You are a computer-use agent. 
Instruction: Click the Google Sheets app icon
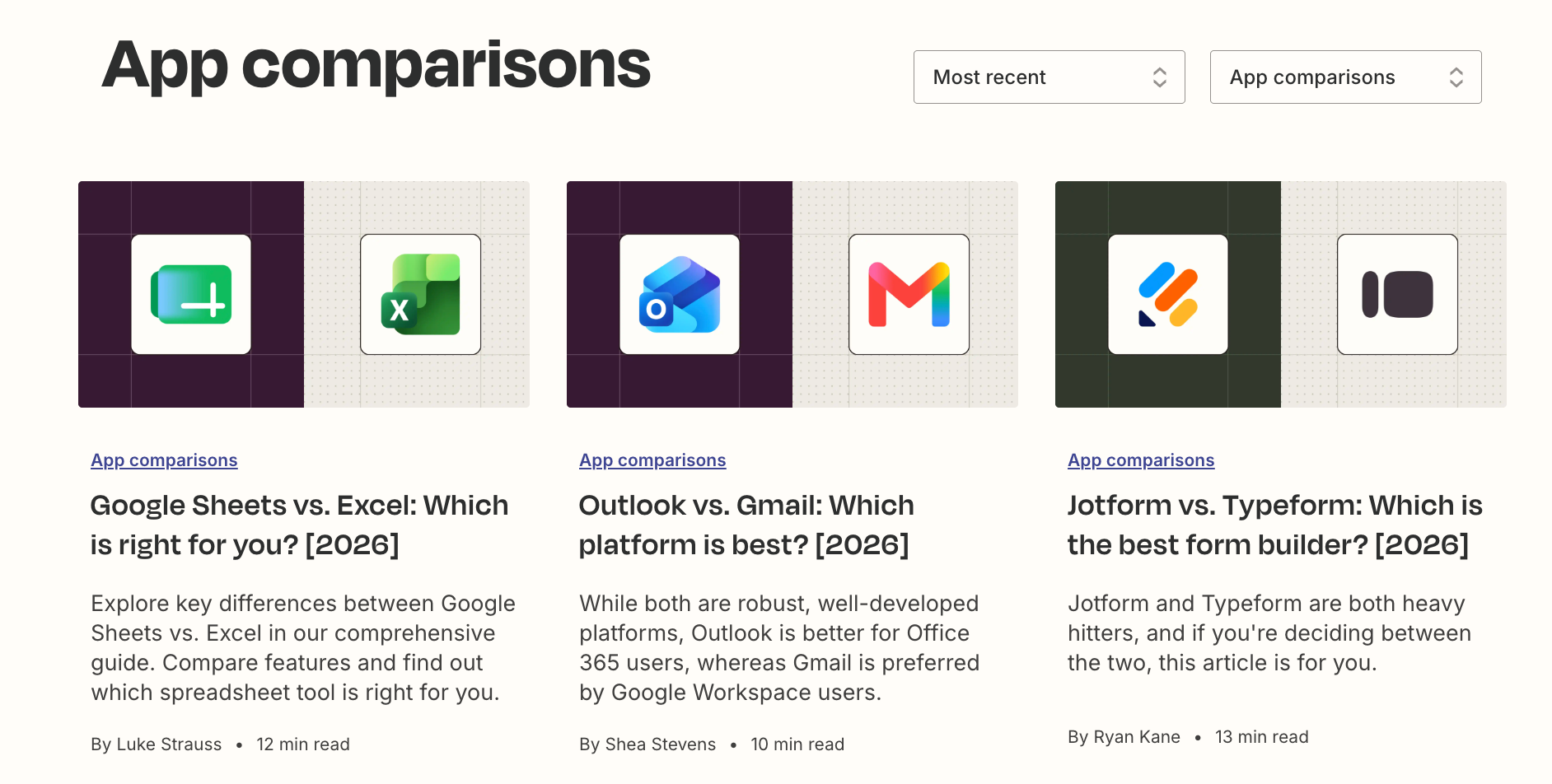click(191, 294)
